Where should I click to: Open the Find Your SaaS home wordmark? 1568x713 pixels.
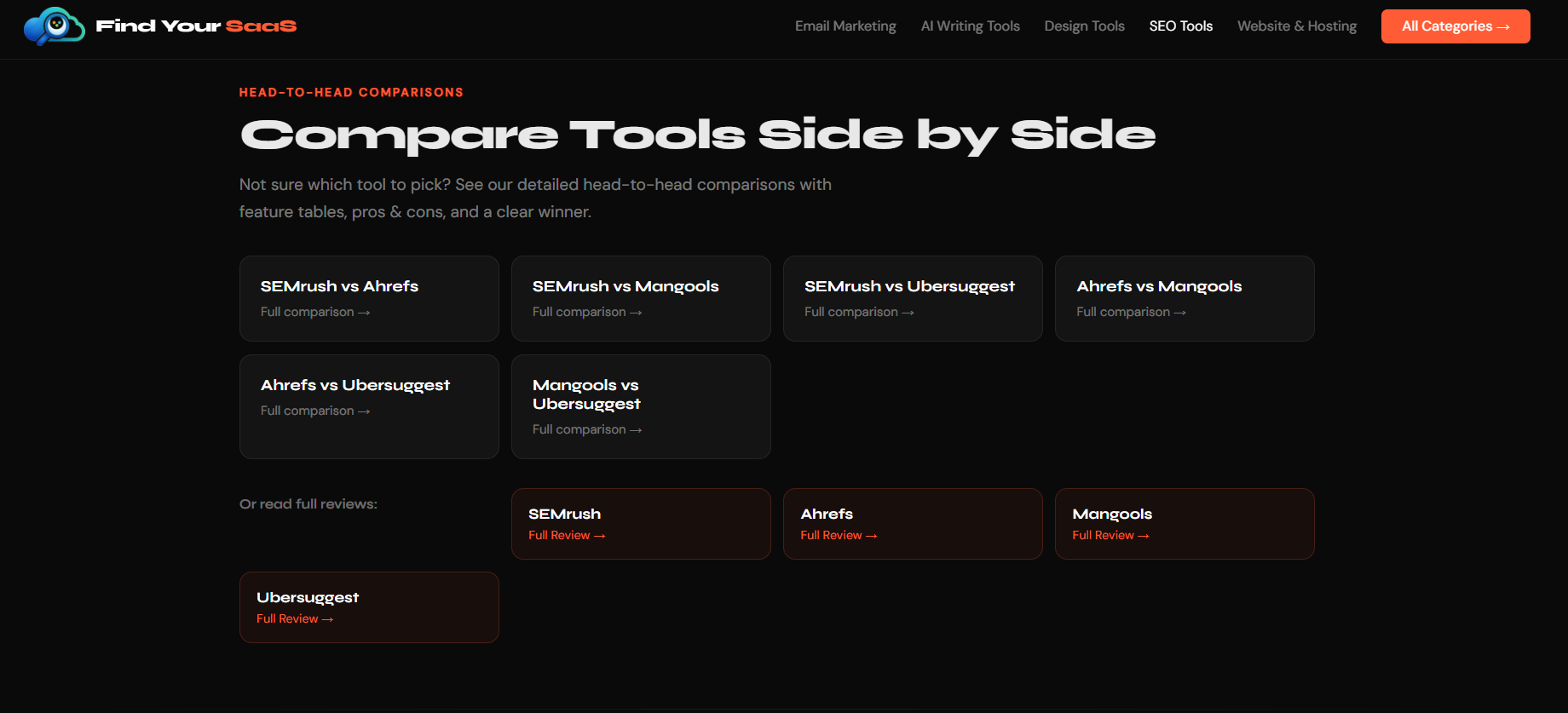(196, 26)
